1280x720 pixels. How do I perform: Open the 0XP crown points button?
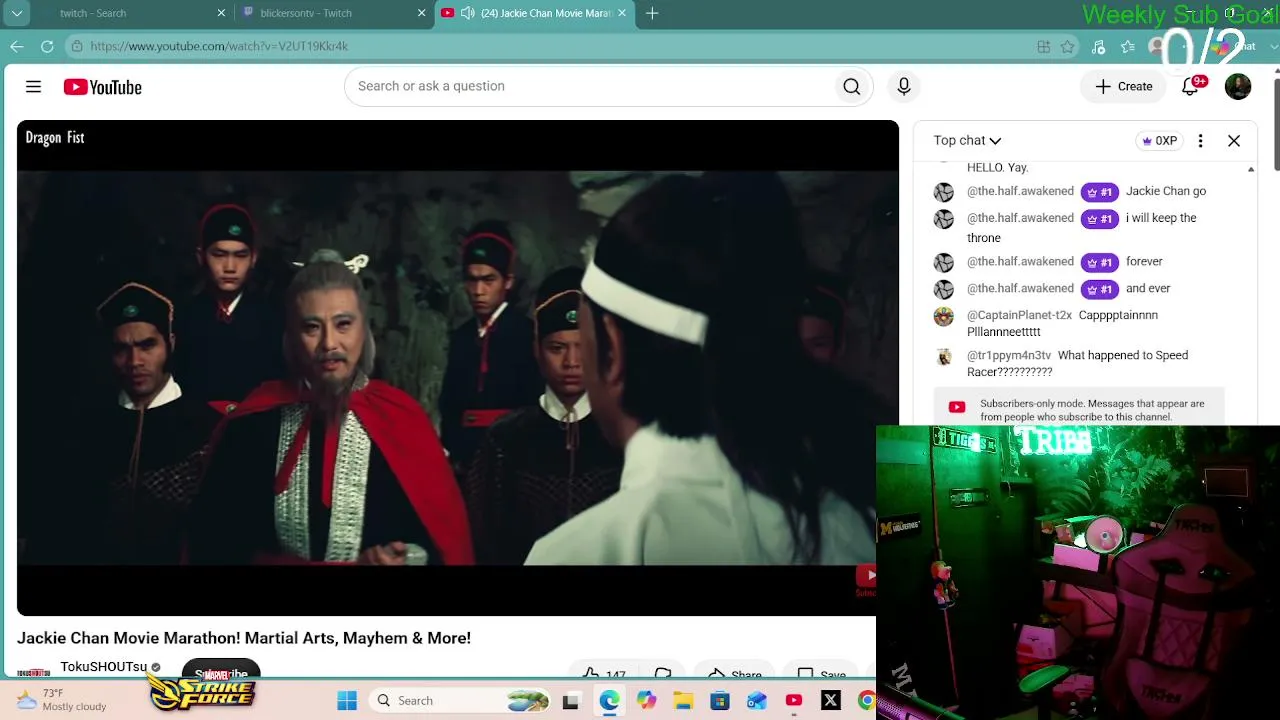click(x=1159, y=141)
